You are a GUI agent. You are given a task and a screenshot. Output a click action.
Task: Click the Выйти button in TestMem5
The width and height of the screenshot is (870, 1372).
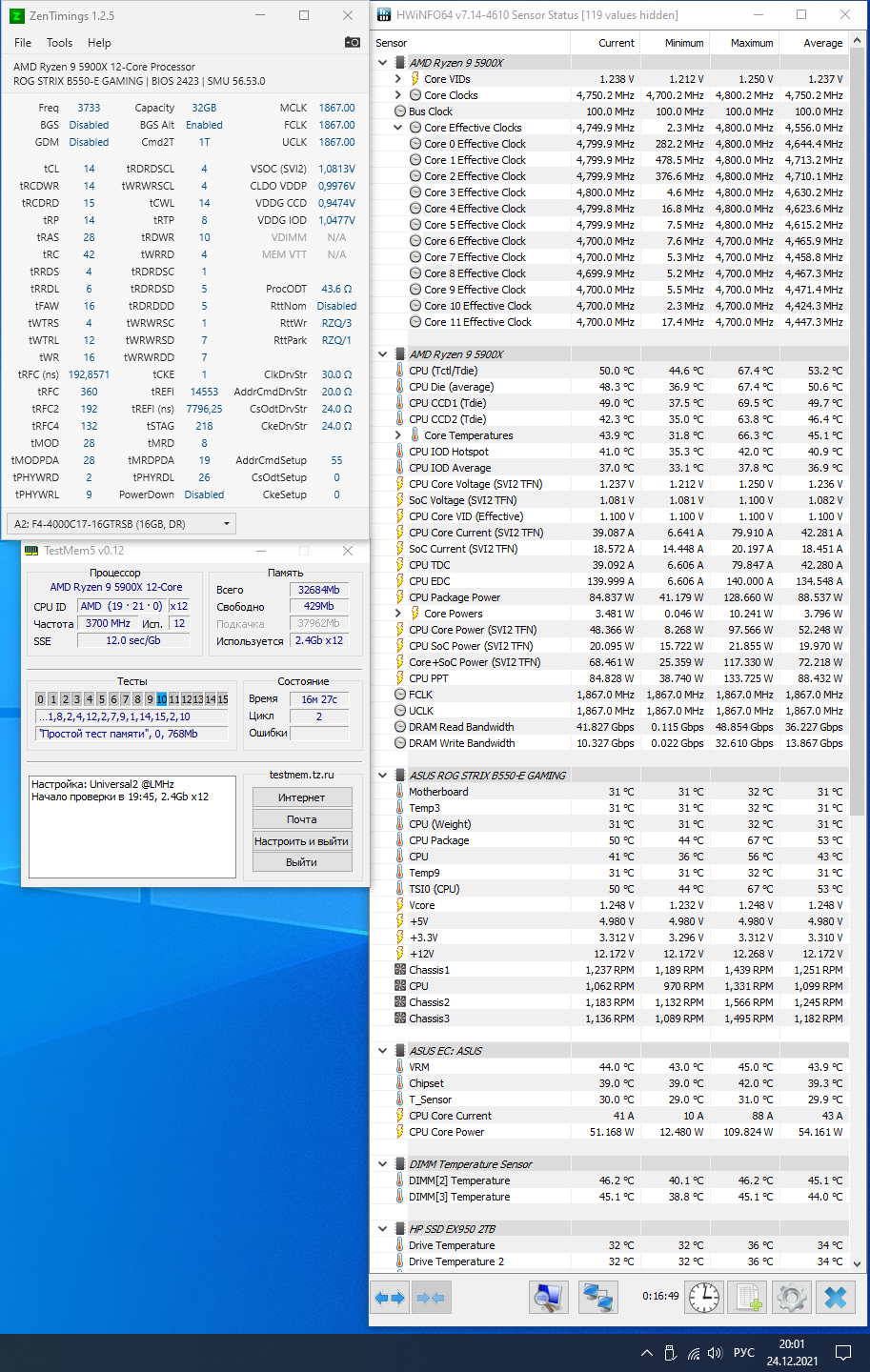click(302, 862)
